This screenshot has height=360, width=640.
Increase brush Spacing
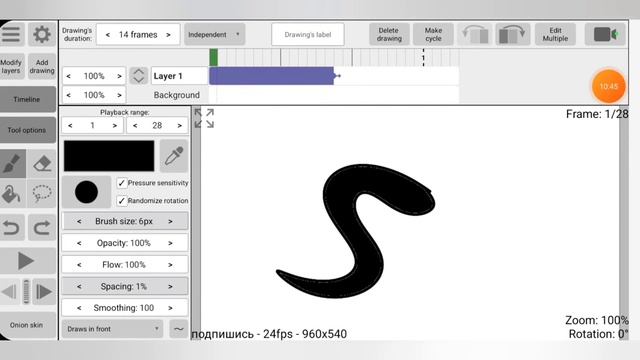tap(170, 287)
